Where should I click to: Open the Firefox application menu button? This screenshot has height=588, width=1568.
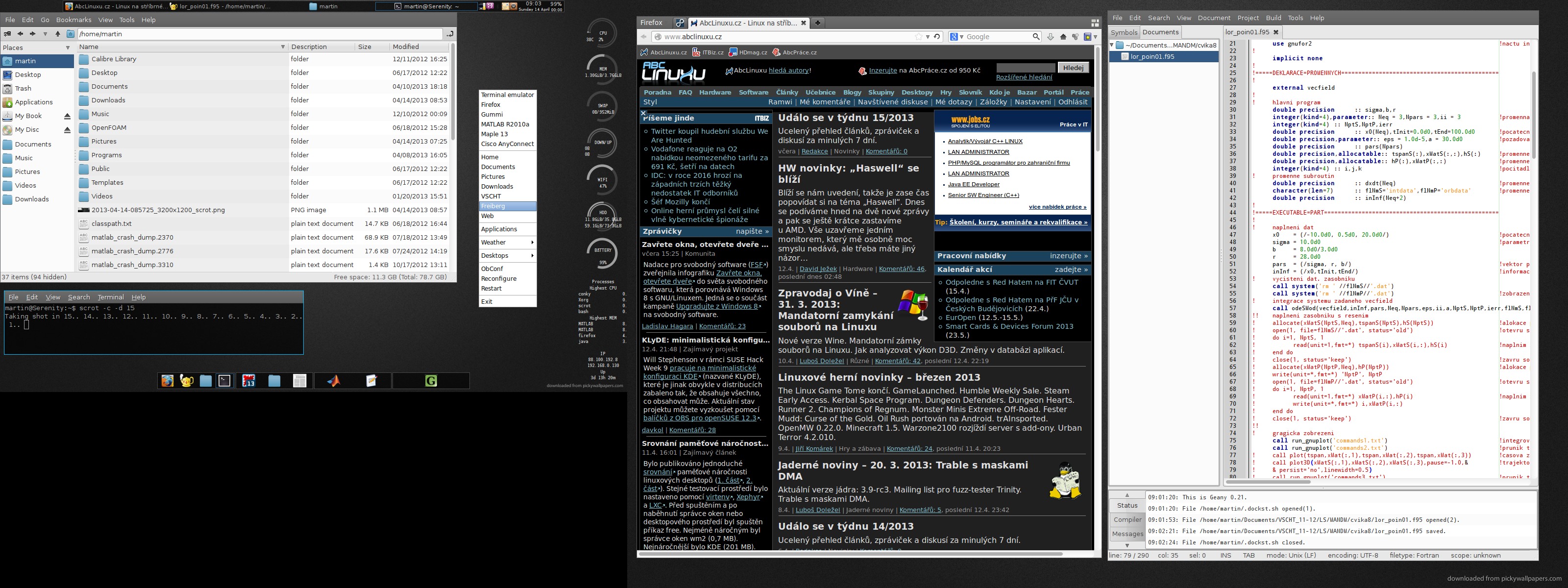(x=651, y=23)
